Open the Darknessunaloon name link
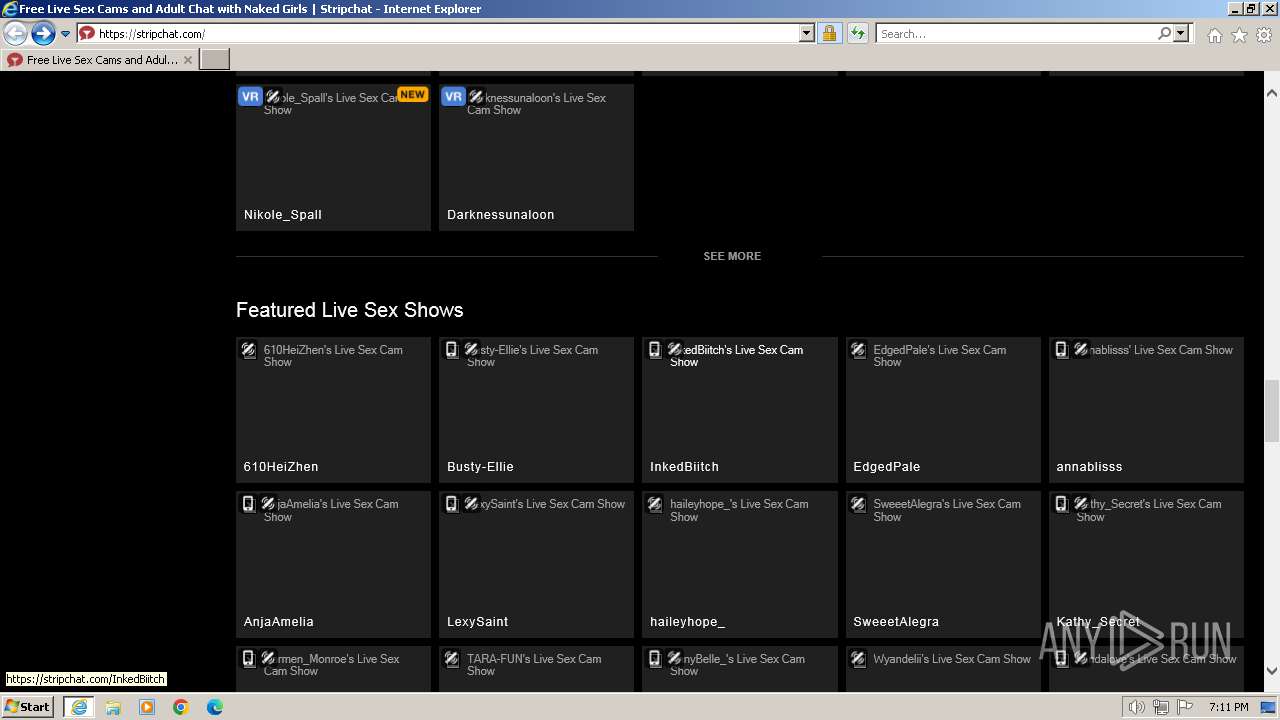This screenshot has width=1280, height=720. pyautogui.click(x=500, y=215)
